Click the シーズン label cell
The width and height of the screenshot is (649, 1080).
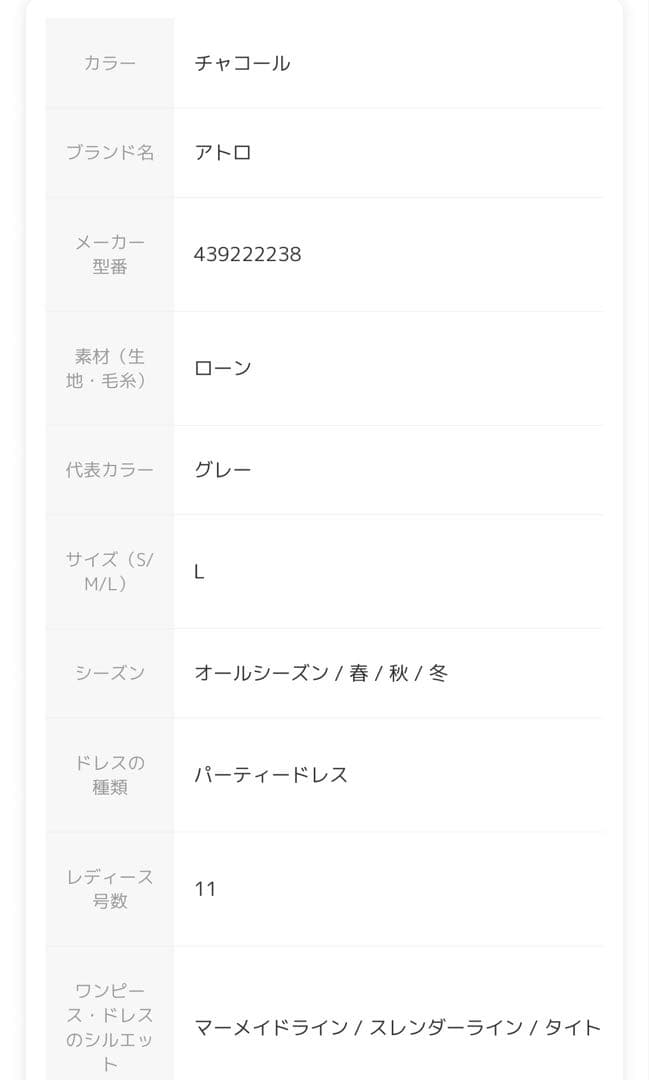(110, 673)
